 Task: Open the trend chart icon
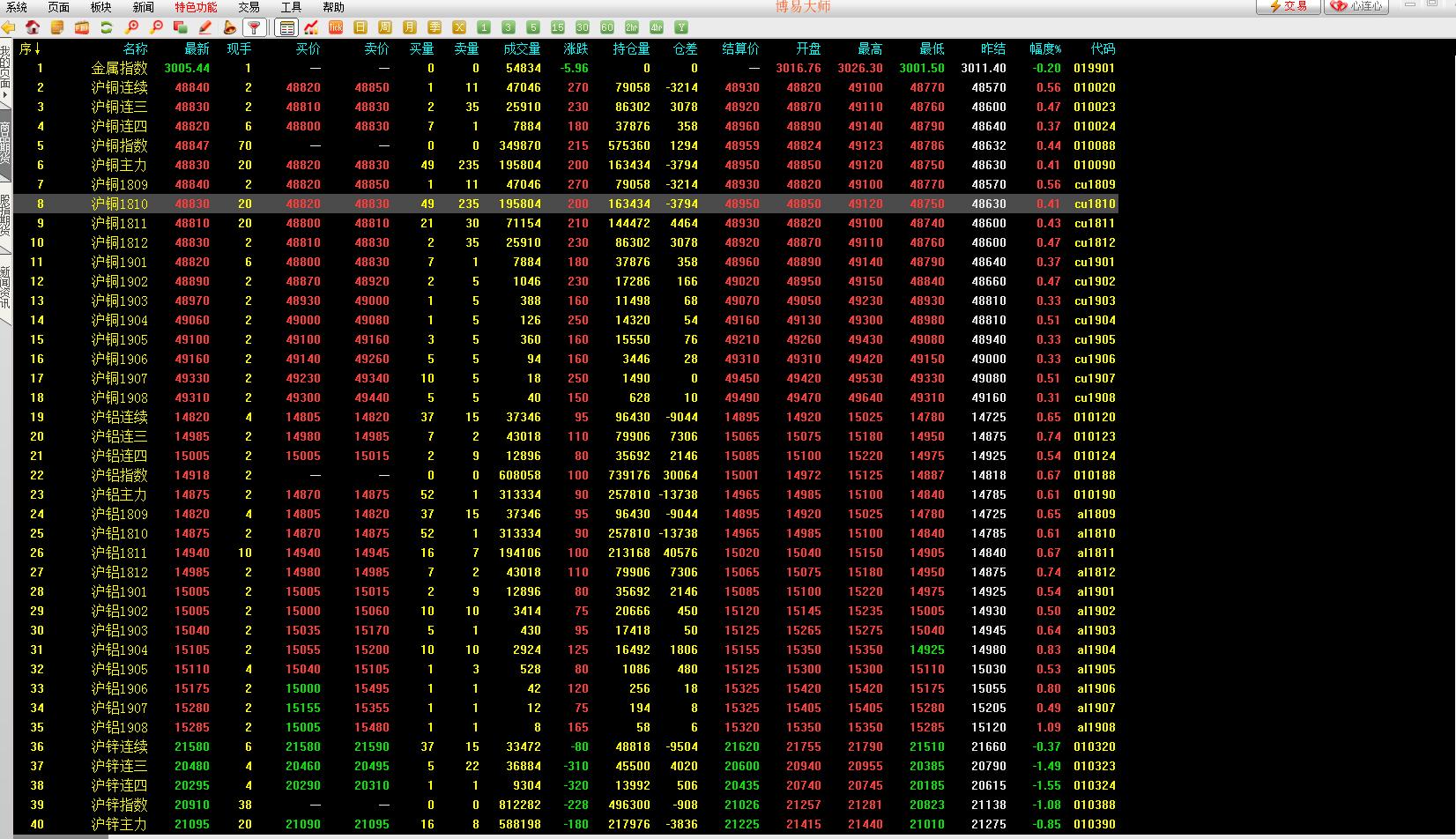click(311, 27)
